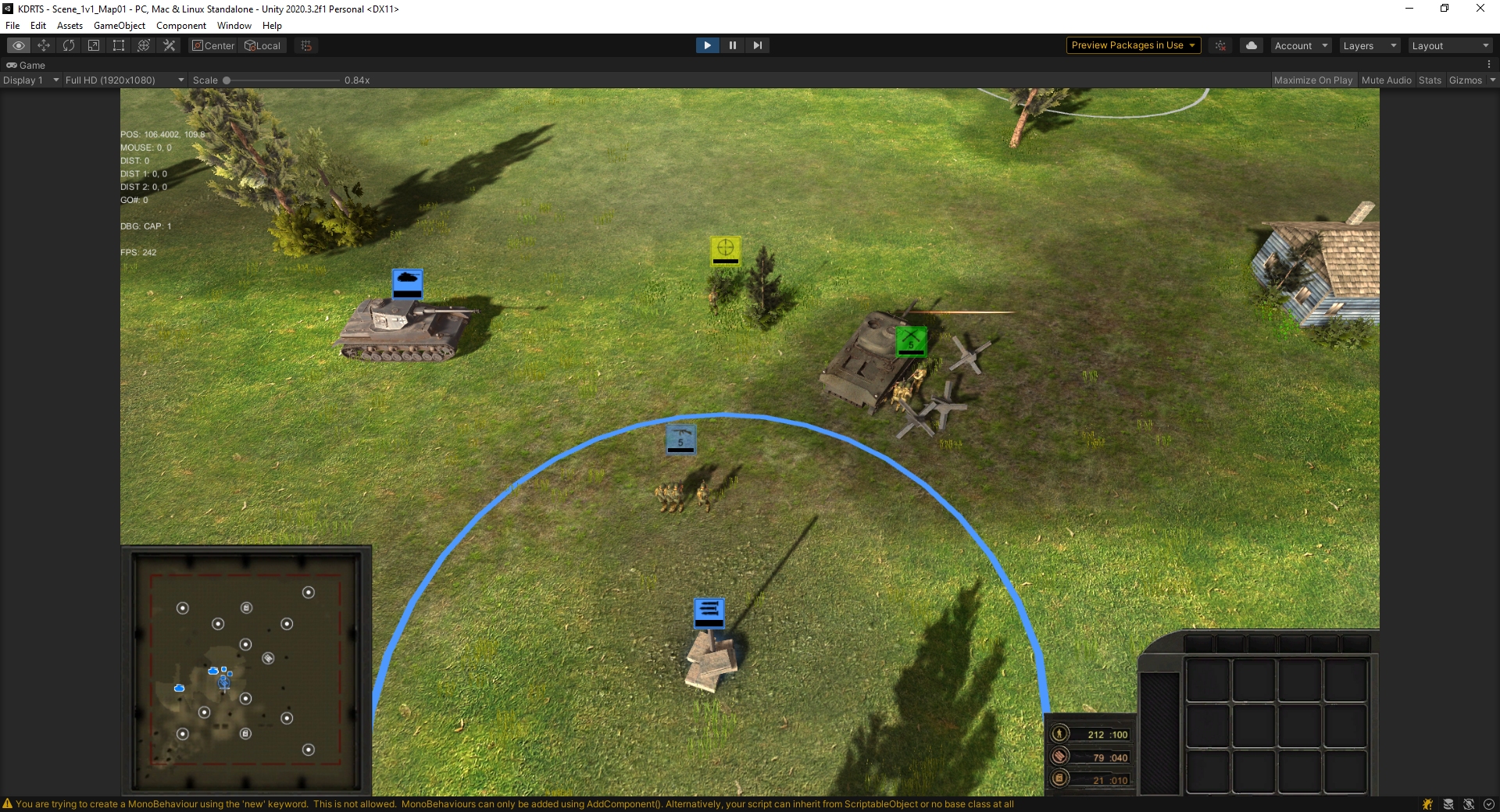This screenshot has height=812, width=1500.
Task: Open the Display 1 dropdown
Action: tap(31, 80)
